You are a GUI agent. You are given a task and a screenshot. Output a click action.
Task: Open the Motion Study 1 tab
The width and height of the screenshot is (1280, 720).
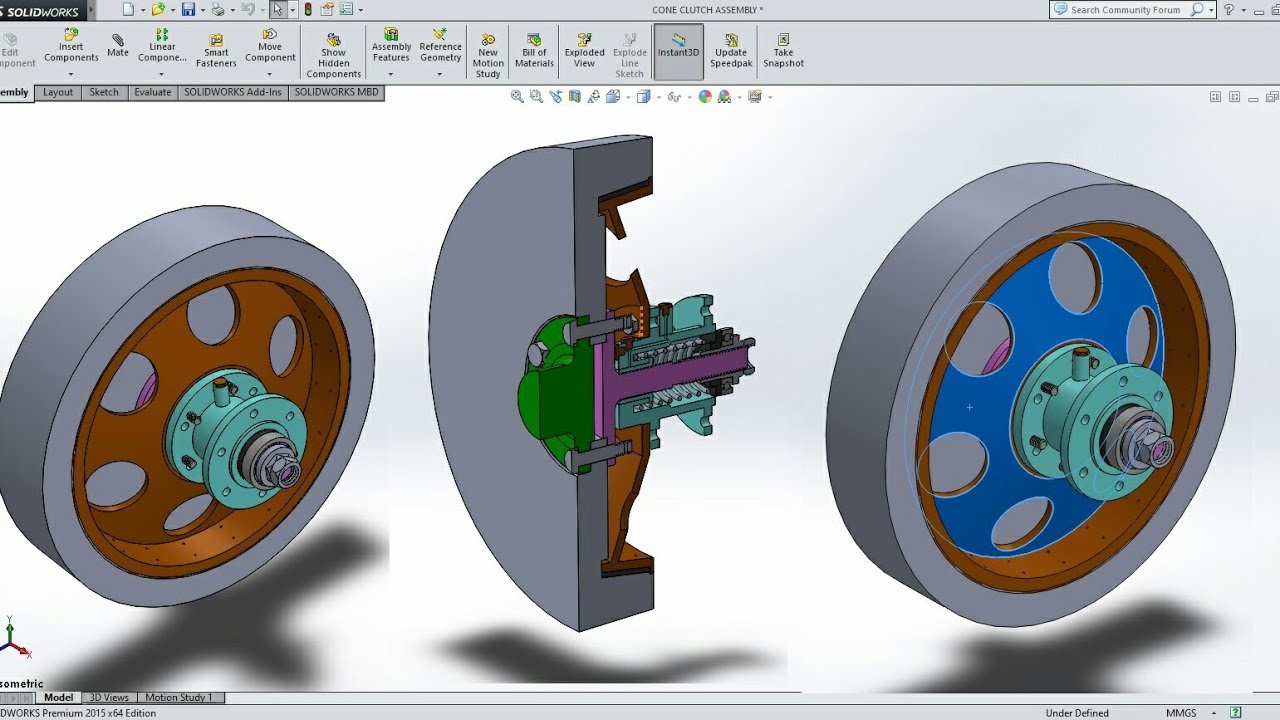point(179,697)
